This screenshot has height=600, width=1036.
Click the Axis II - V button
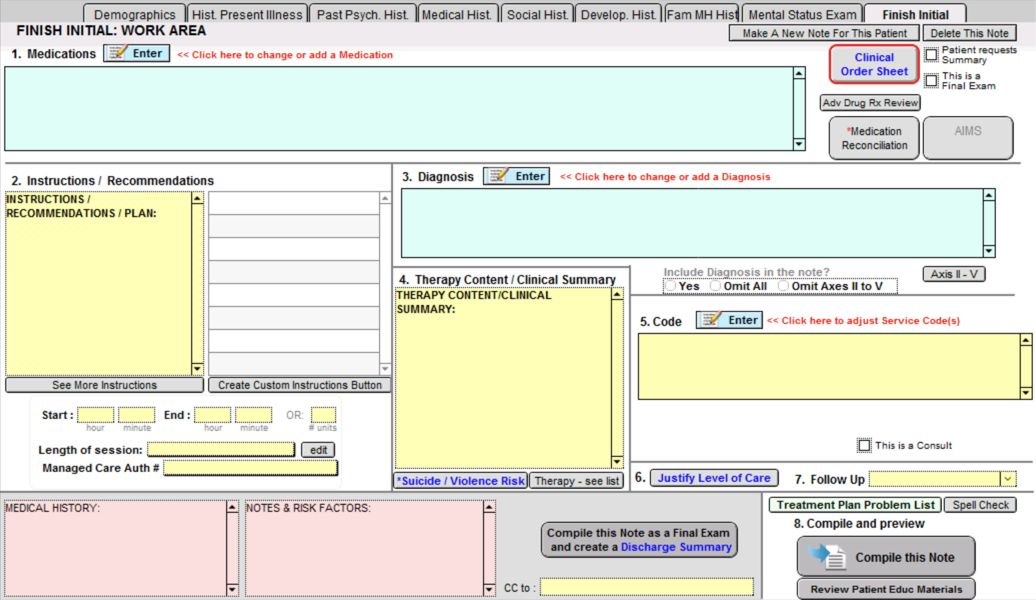pyautogui.click(x=953, y=274)
